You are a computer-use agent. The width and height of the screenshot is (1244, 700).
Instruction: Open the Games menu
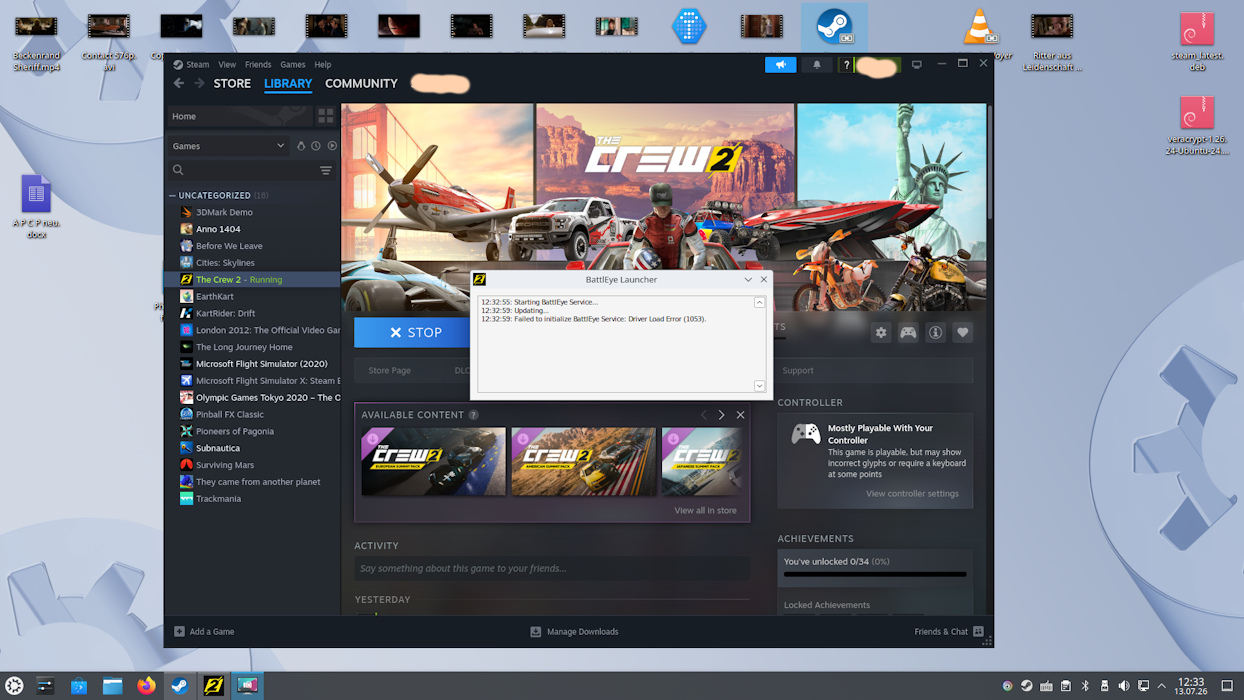click(x=293, y=64)
